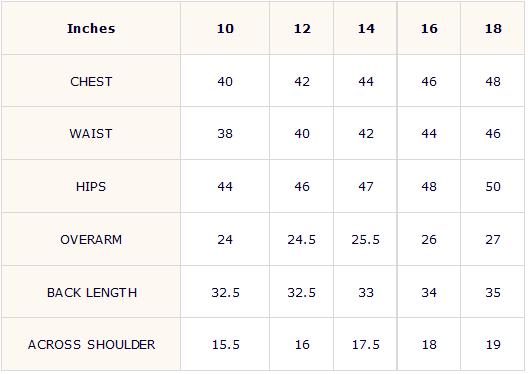Click the ACROSS SHOULDER row label
The width and height of the screenshot is (528, 374).
click(92, 345)
